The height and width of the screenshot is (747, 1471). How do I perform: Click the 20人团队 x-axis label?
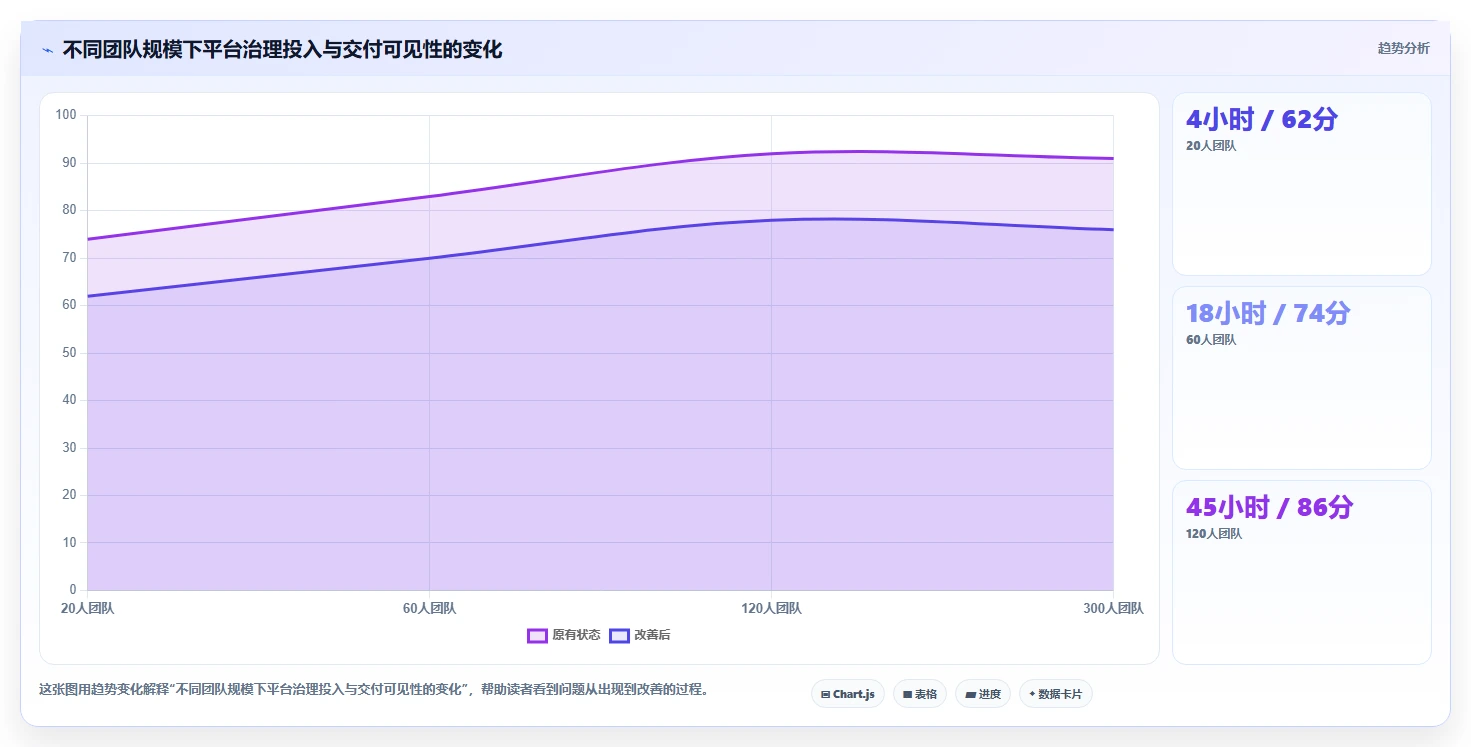(88, 608)
